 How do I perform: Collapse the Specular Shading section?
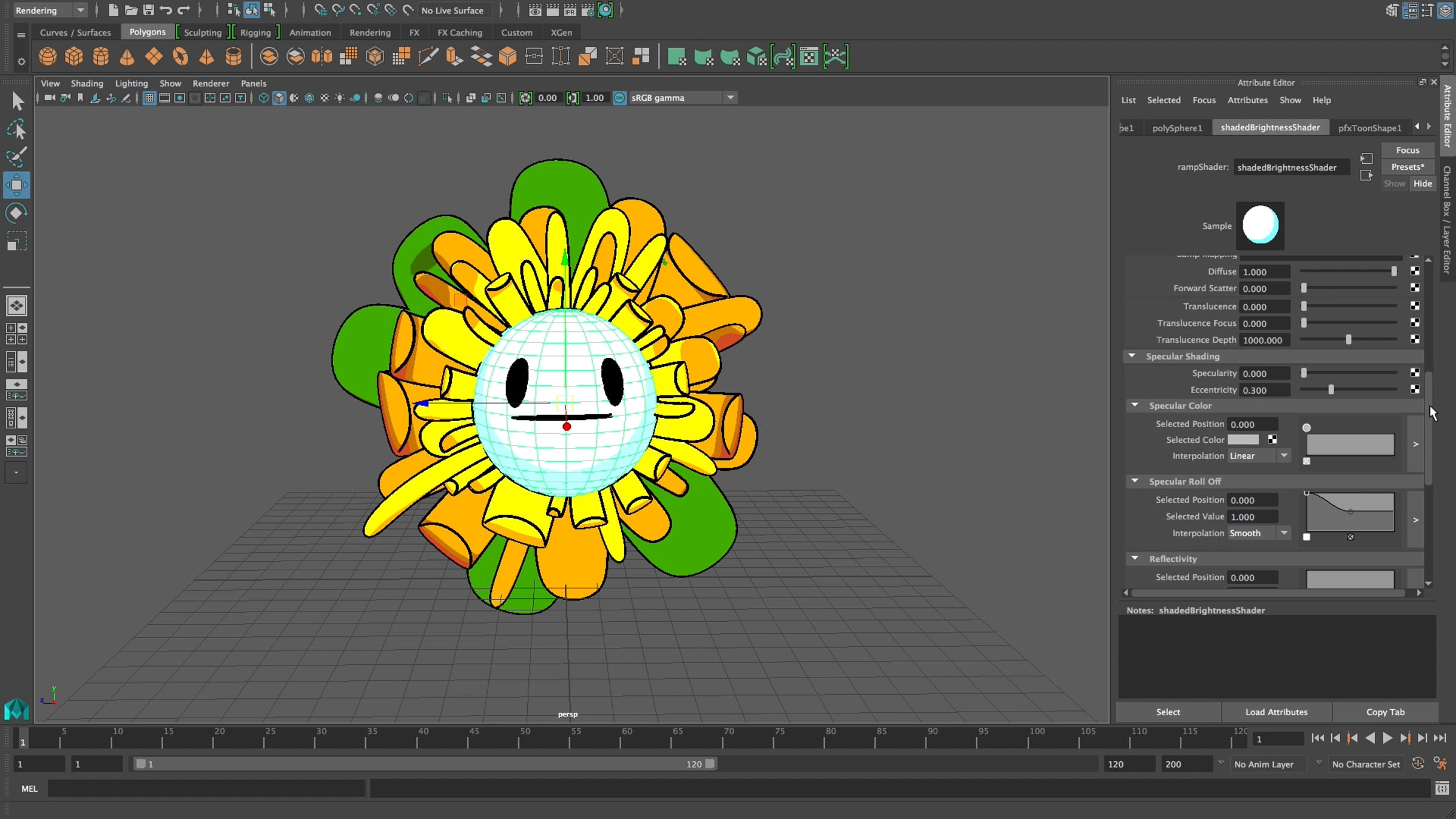(1132, 356)
